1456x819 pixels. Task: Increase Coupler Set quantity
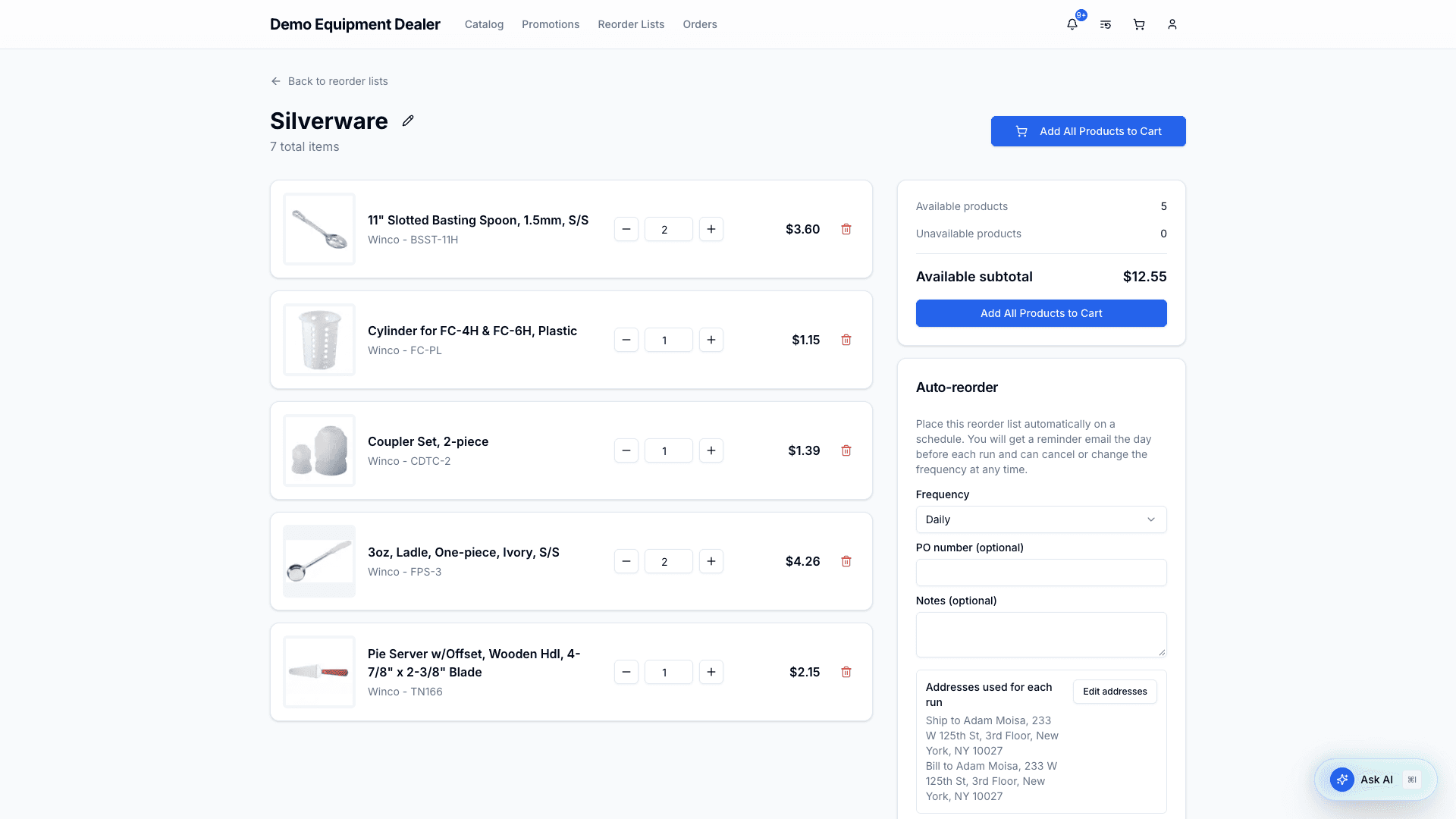click(711, 450)
